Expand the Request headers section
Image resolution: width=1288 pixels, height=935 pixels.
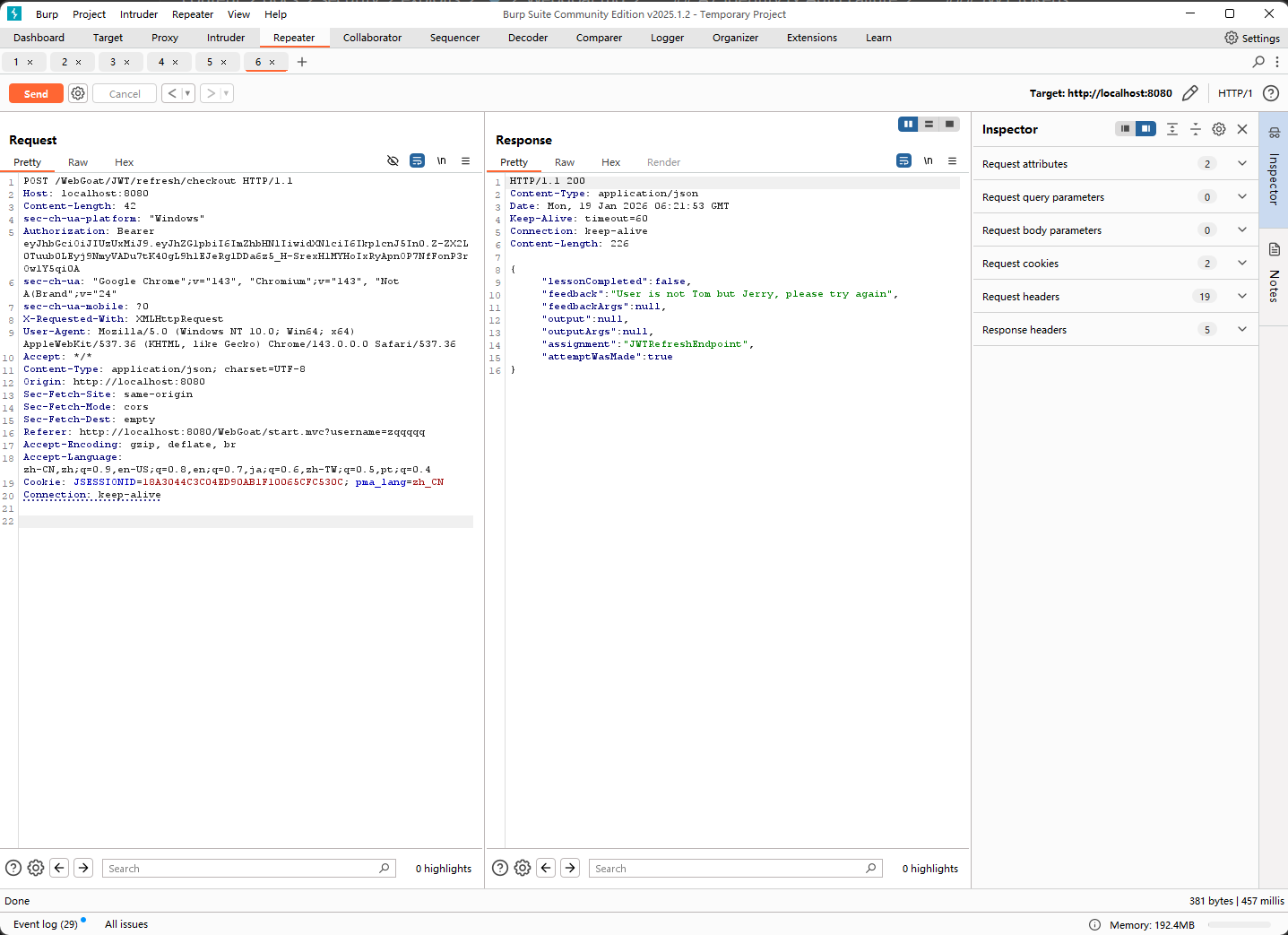pyautogui.click(x=1241, y=296)
